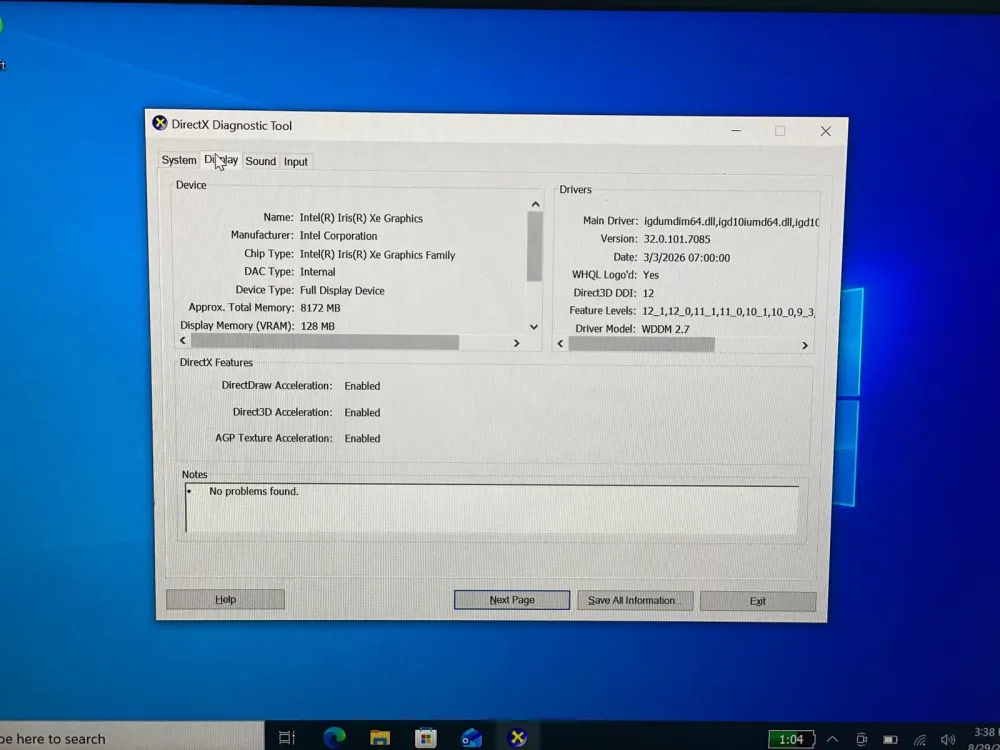The width and height of the screenshot is (1000, 750).
Task: Click Device list scroll down arrow
Action: tap(534, 327)
